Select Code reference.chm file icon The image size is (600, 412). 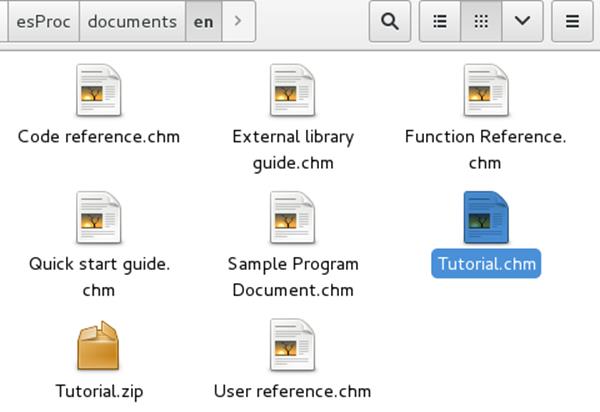(x=99, y=90)
